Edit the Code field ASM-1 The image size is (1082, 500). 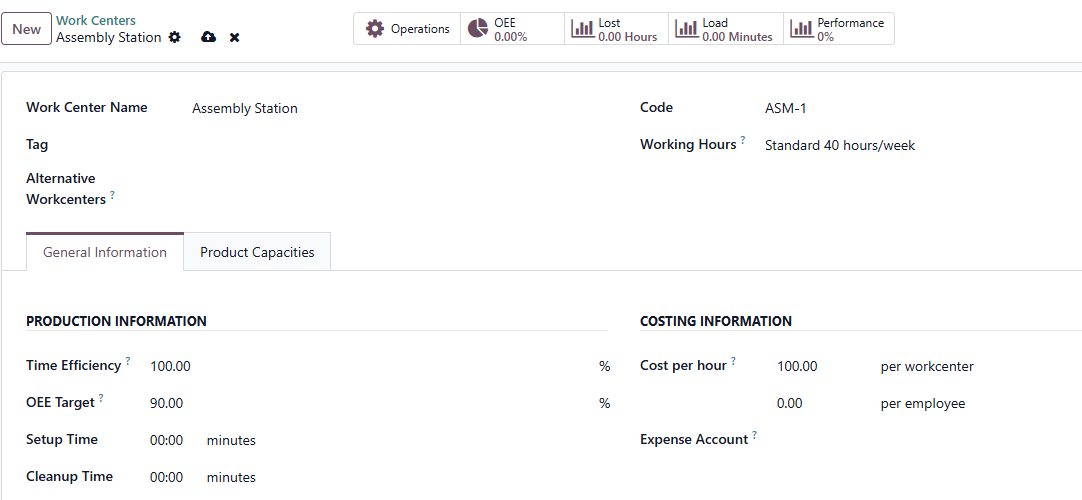pyautogui.click(x=900, y=108)
